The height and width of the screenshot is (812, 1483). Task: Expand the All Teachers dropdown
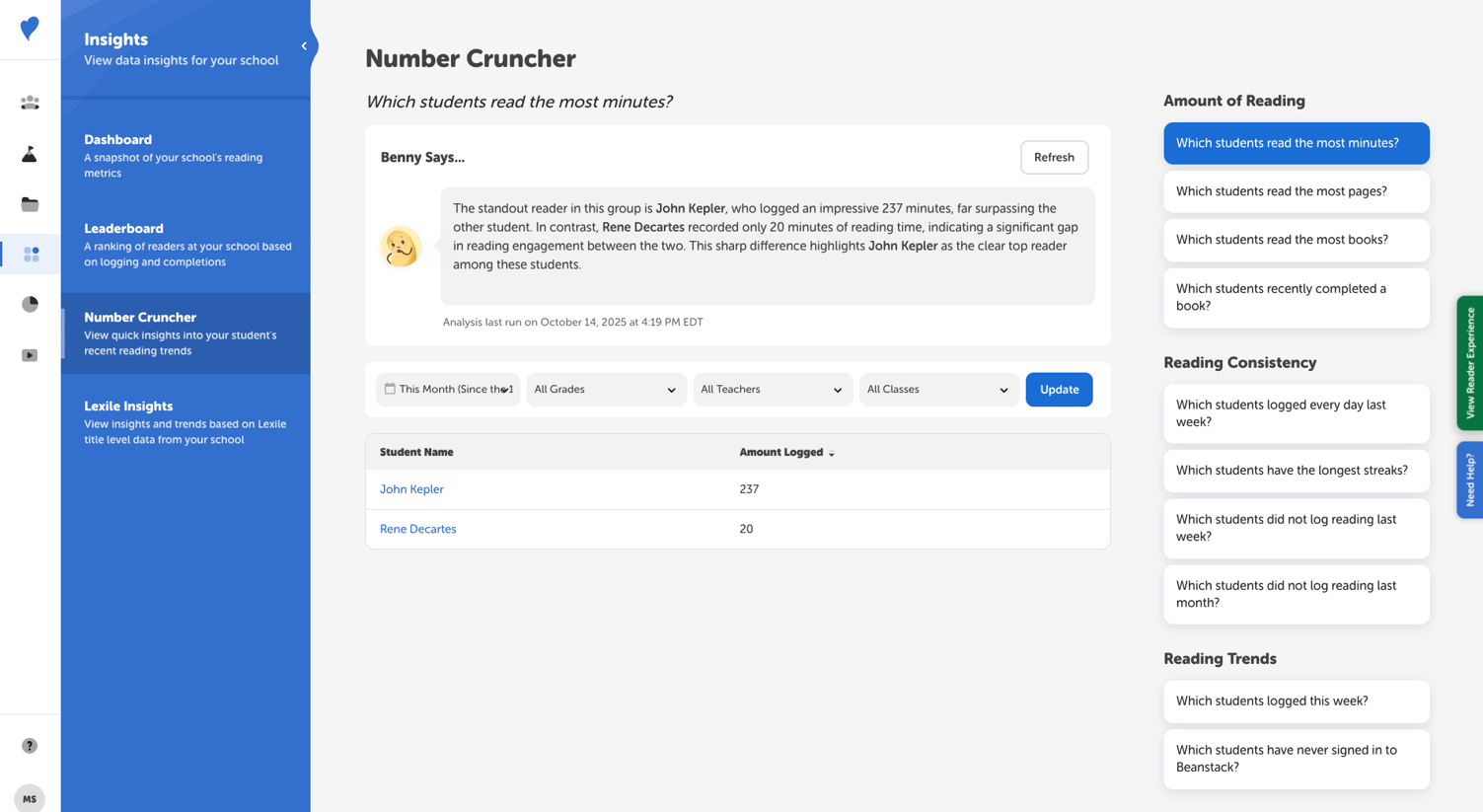point(772,390)
